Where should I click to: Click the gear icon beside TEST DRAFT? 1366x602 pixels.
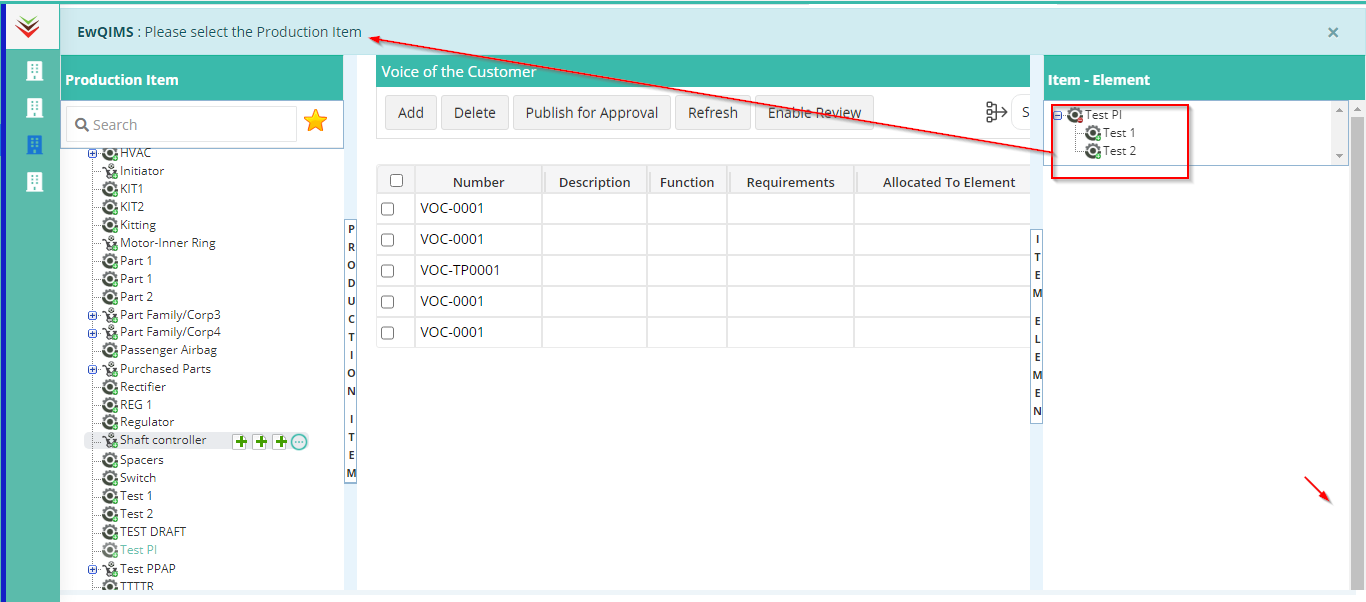pyautogui.click(x=110, y=532)
